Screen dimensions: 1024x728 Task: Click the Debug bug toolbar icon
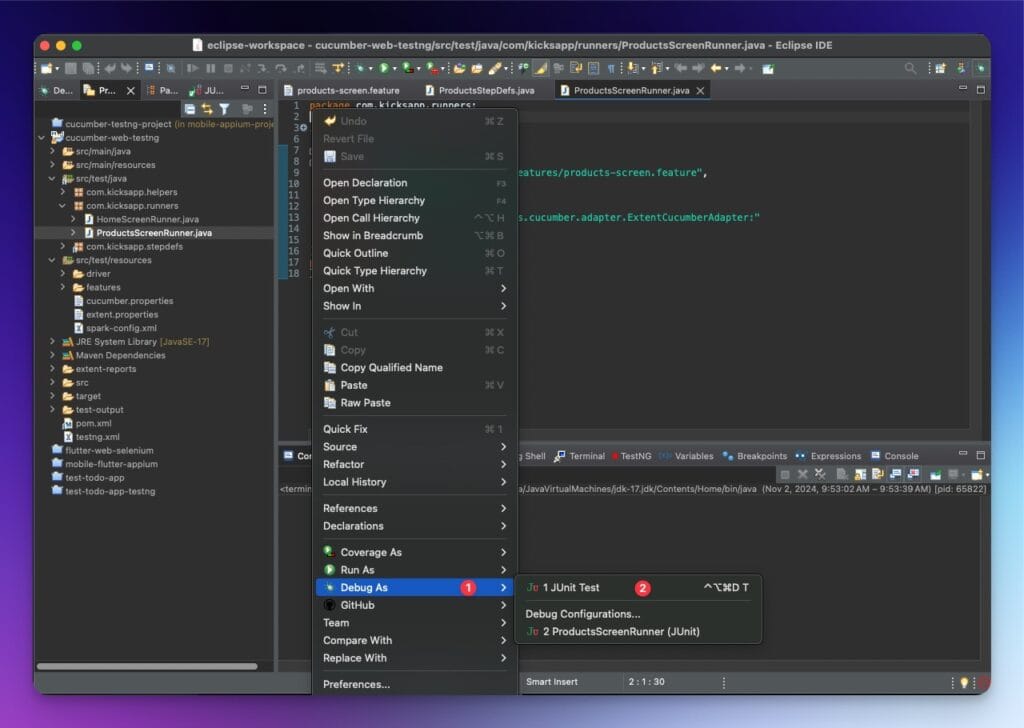click(x=360, y=68)
